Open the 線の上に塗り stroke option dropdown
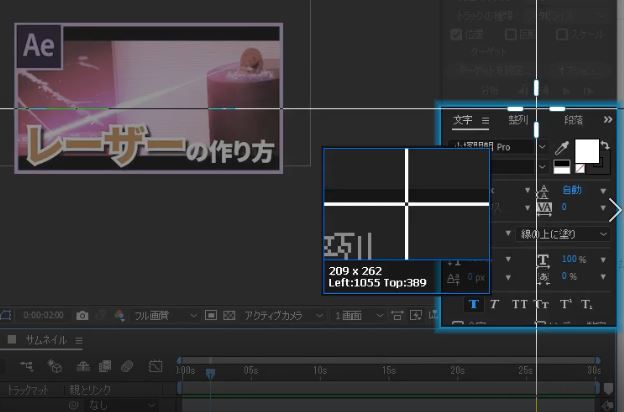 tap(563, 234)
